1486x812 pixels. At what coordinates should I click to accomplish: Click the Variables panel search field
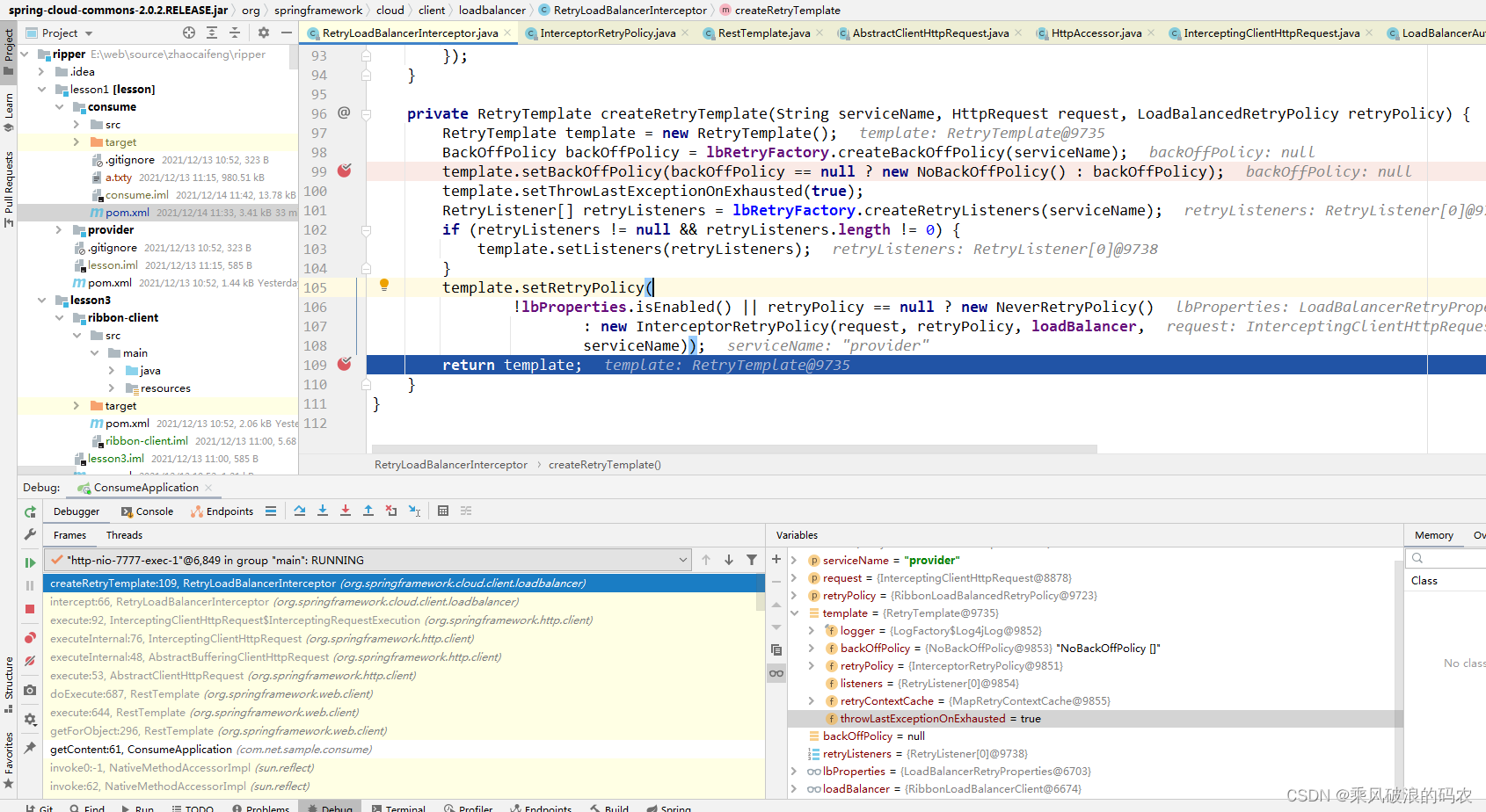pyautogui.click(x=1446, y=557)
